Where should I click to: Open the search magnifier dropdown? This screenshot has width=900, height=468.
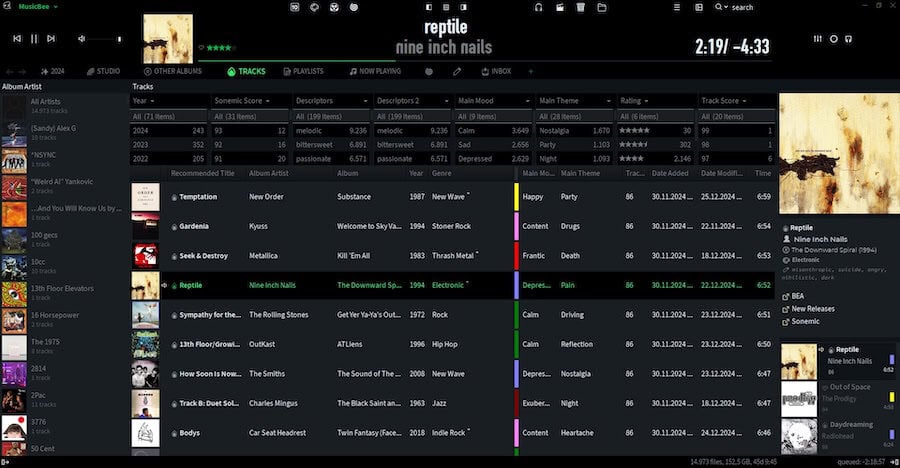click(721, 7)
